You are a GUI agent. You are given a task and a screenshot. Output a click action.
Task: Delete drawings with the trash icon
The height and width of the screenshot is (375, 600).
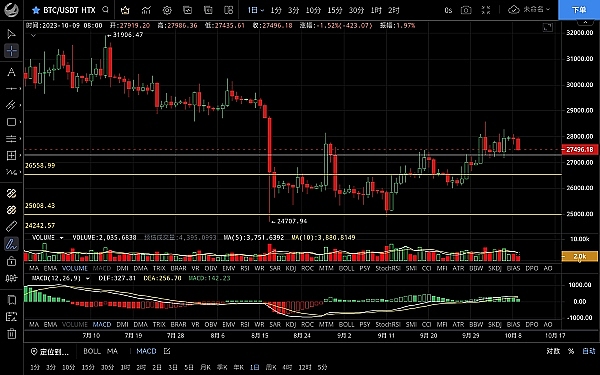(x=11, y=334)
